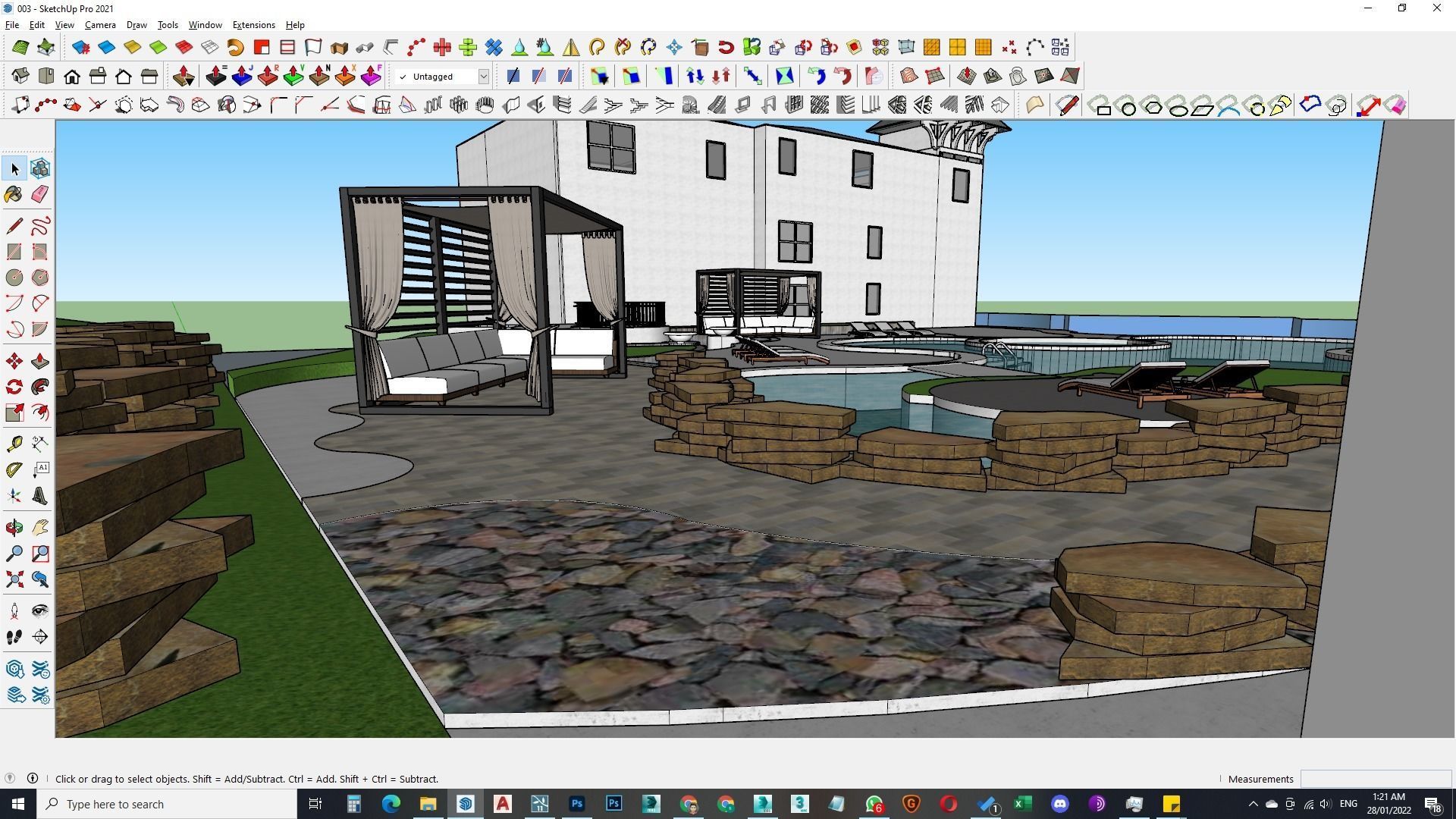The height and width of the screenshot is (819, 1456).
Task: Open the Edit menu
Action: click(36, 25)
